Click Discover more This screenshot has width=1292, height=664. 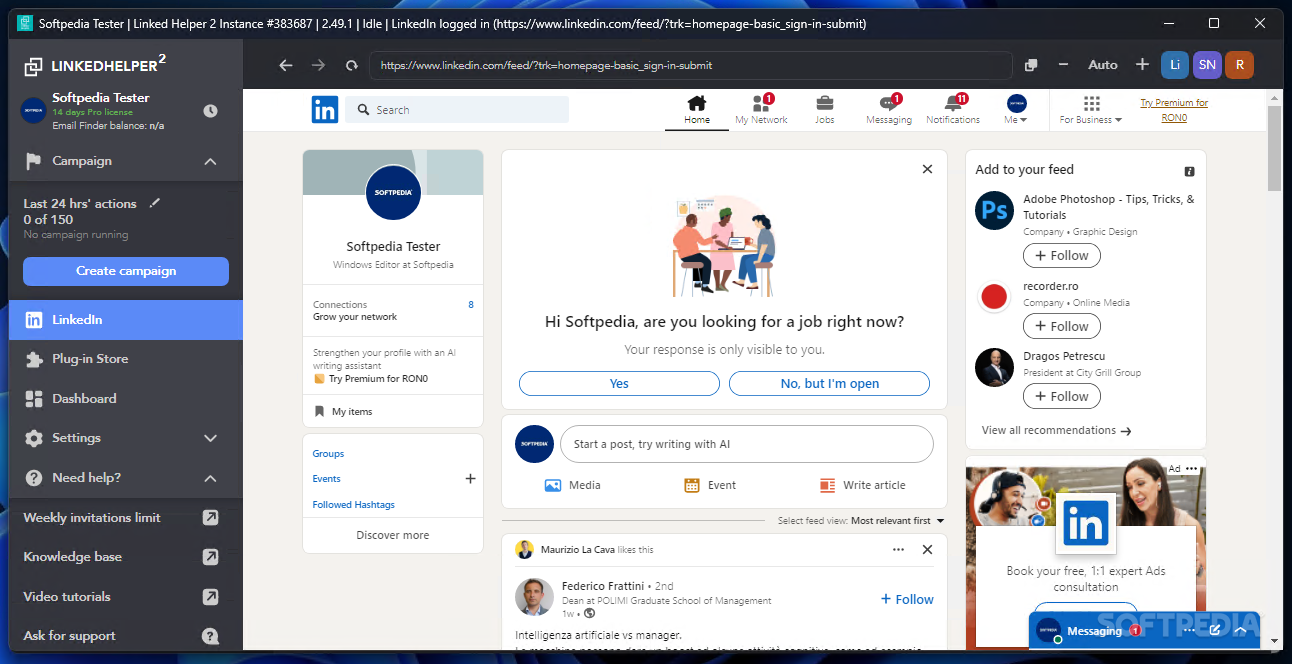click(x=393, y=535)
